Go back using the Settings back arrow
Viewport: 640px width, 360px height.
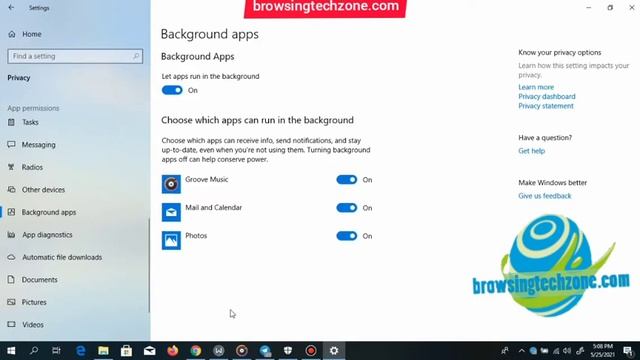tap(11, 8)
